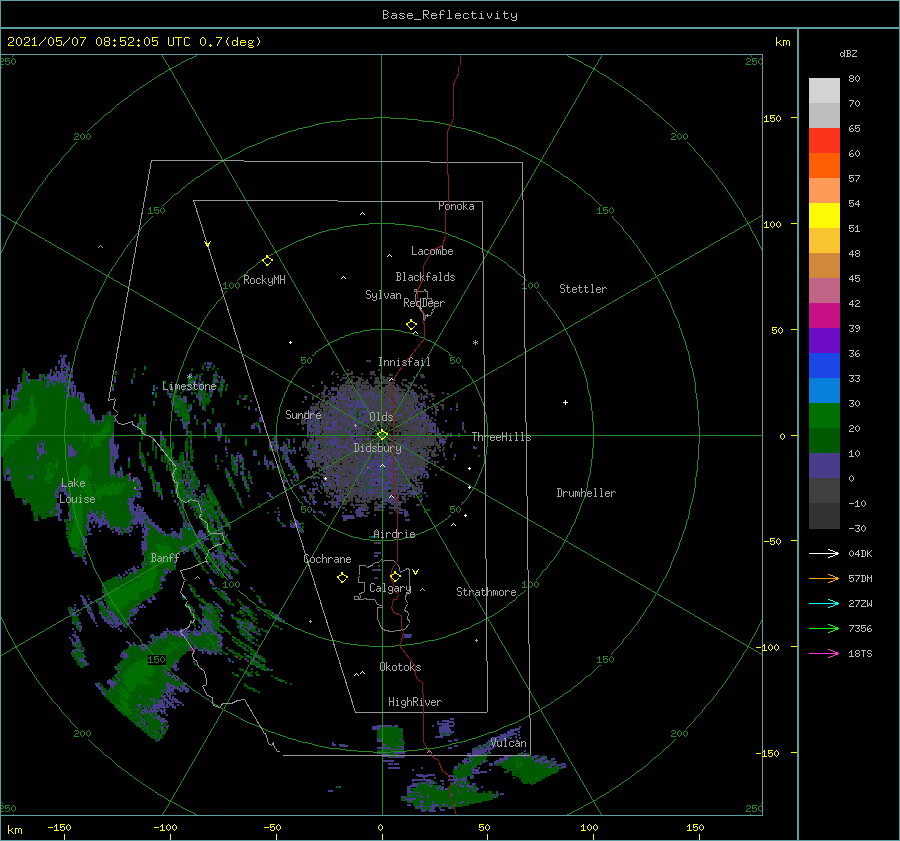Click the HighRiver town label
Viewport: 900px width, 841px height.
(x=415, y=702)
